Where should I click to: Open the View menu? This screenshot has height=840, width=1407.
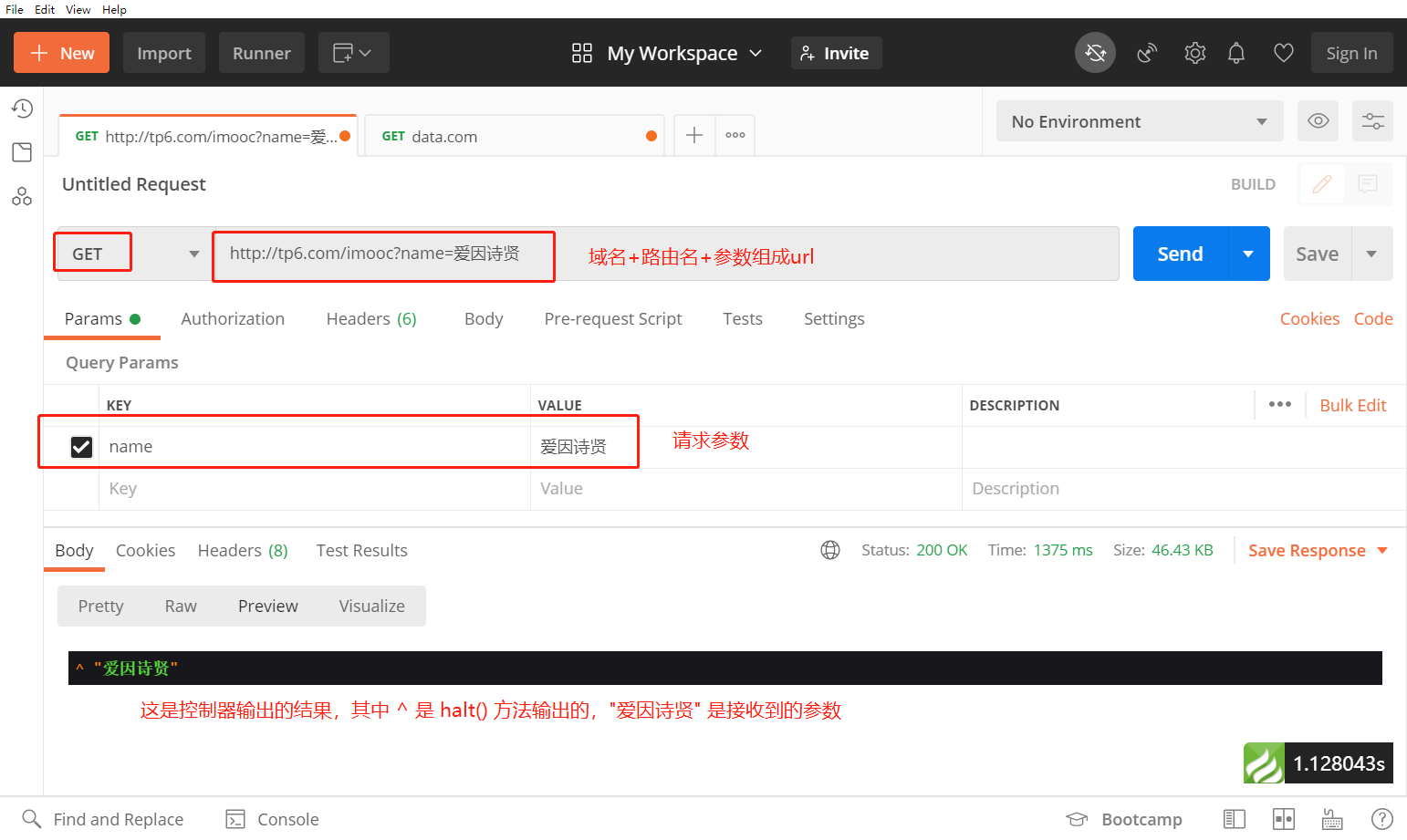(78, 9)
